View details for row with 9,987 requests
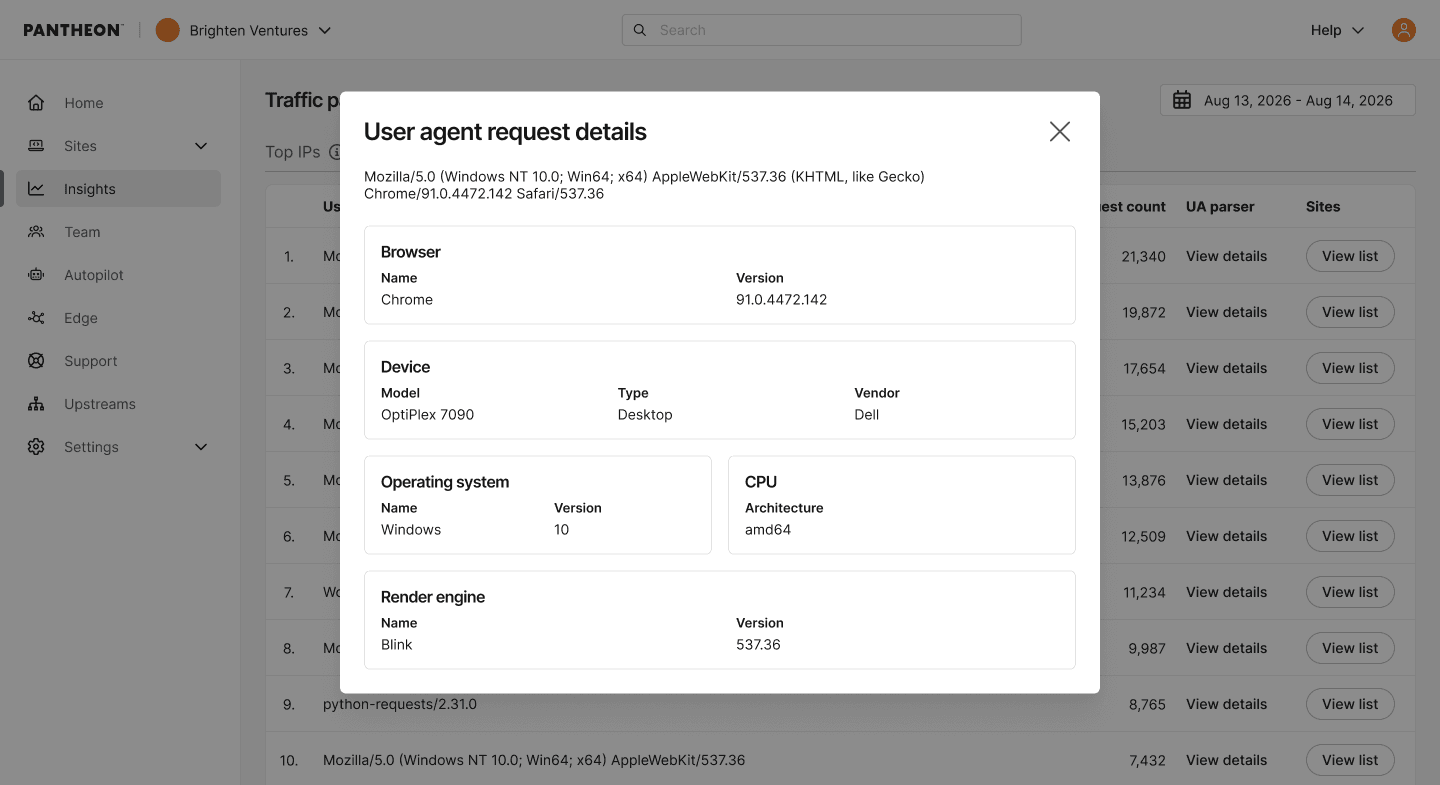The height and width of the screenshot is (785, 1440). click(1226, 648)
